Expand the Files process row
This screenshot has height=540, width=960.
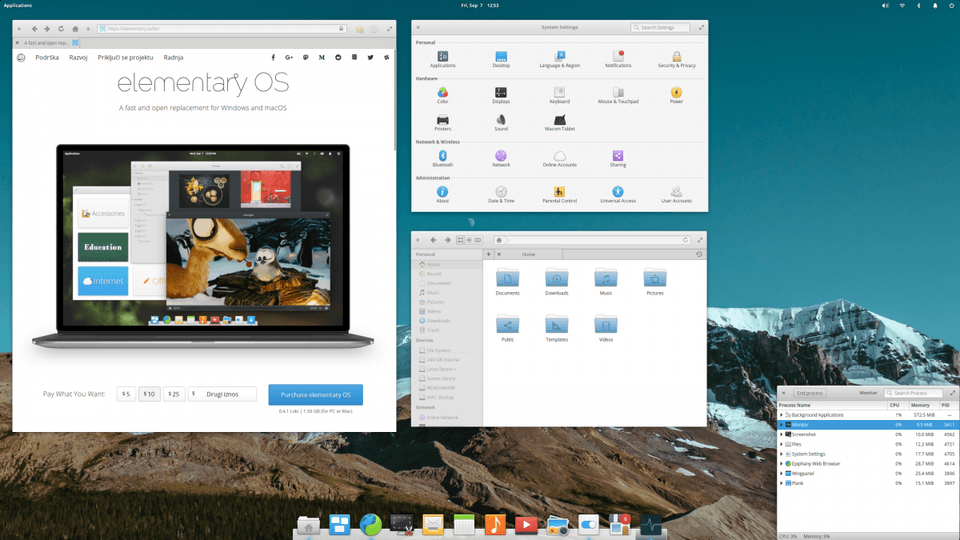781,444
